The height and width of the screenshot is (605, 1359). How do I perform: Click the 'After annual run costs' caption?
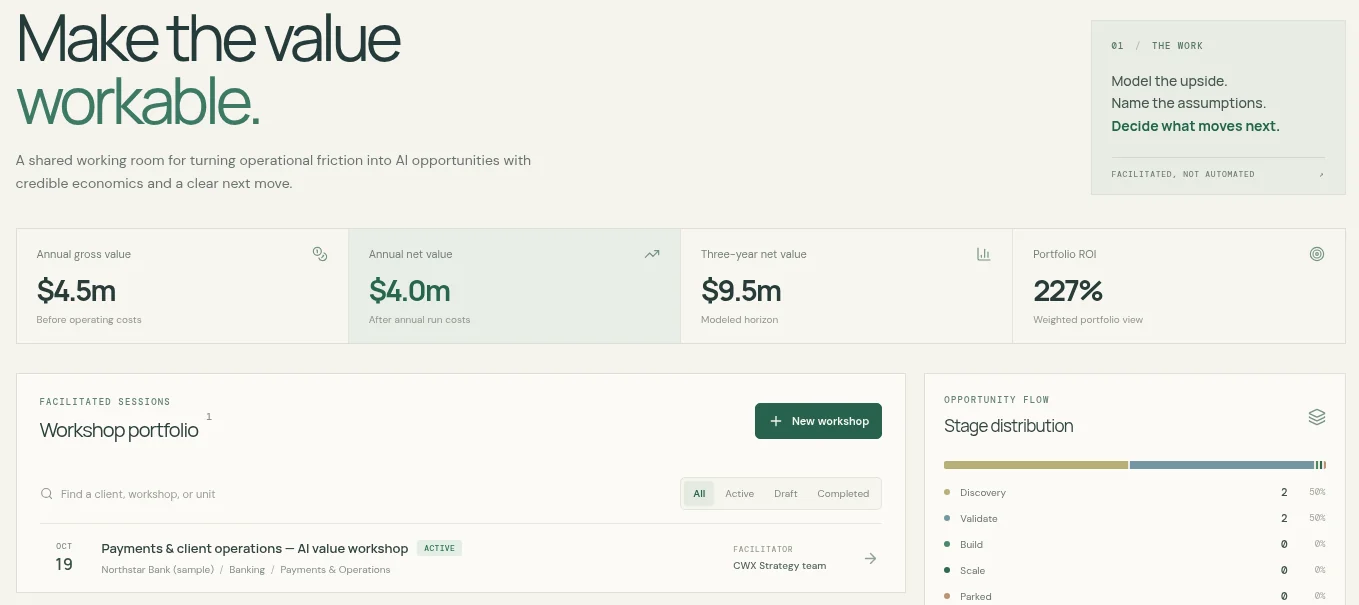click(419, 320)
